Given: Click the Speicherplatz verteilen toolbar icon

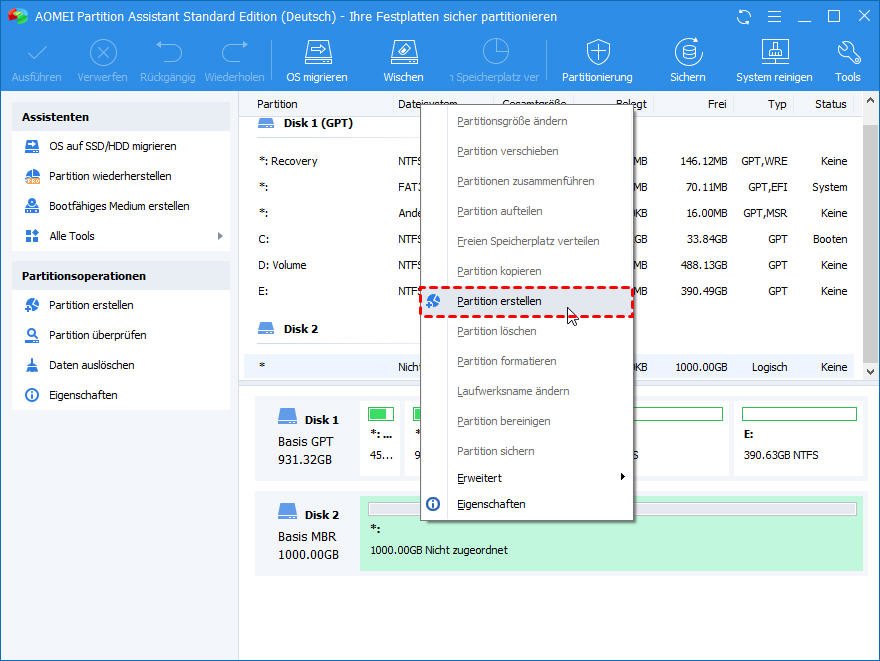Looking at the screenshot, I should 496,52.
